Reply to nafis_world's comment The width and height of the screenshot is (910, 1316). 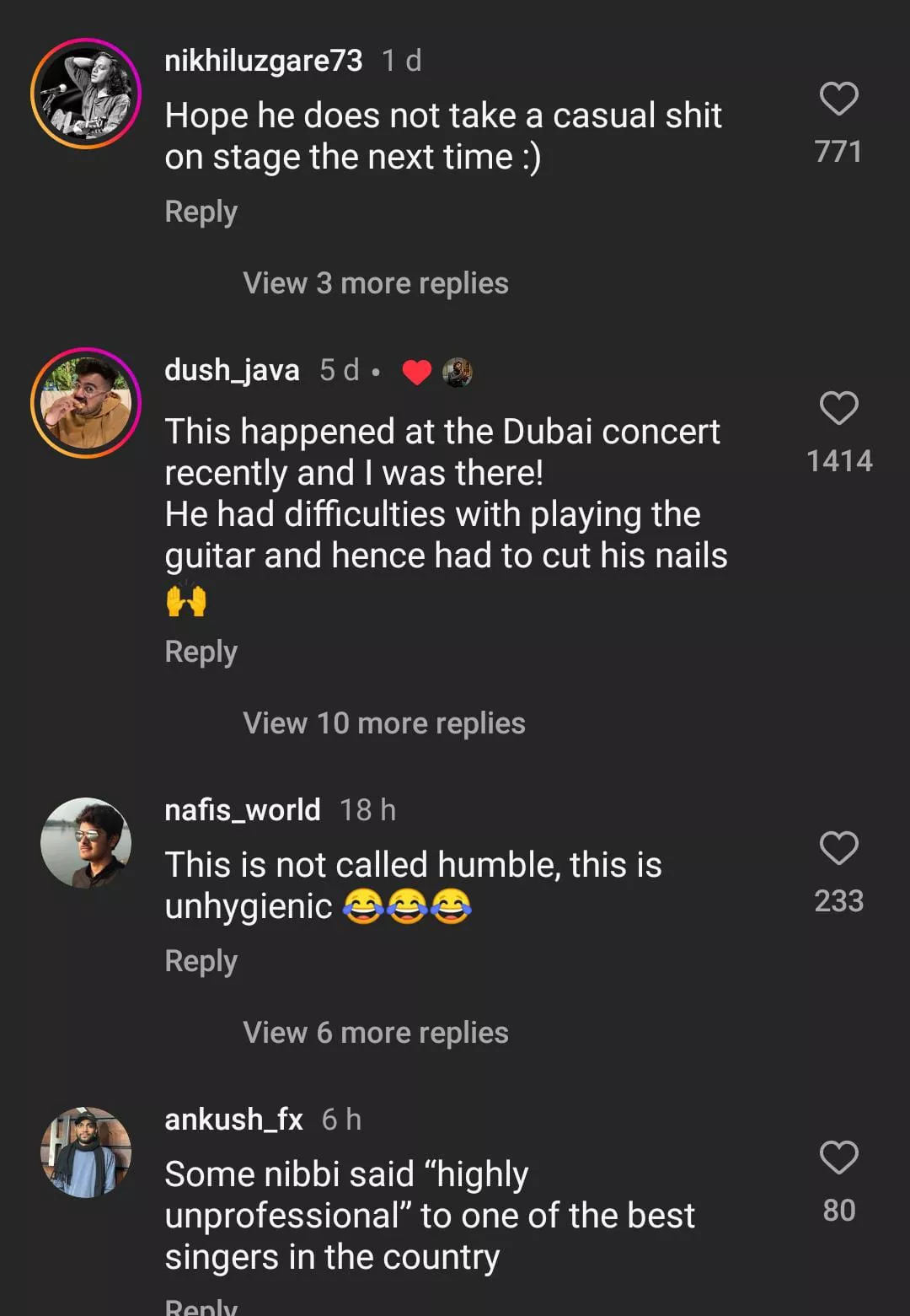201,961
